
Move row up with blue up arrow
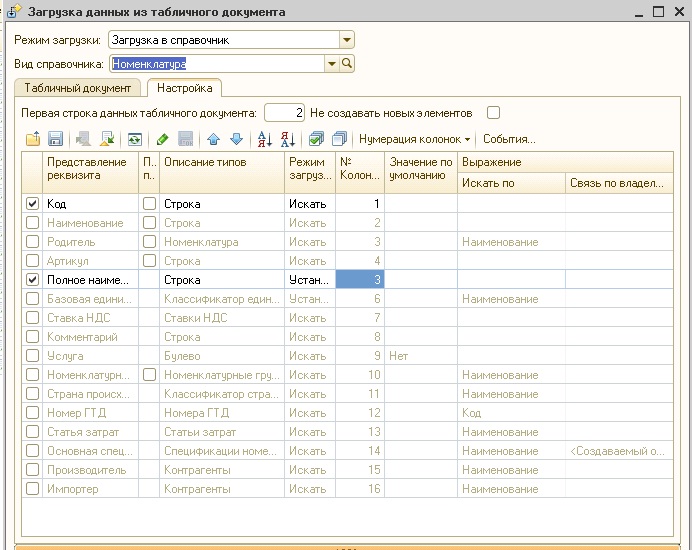coord(214,139)
